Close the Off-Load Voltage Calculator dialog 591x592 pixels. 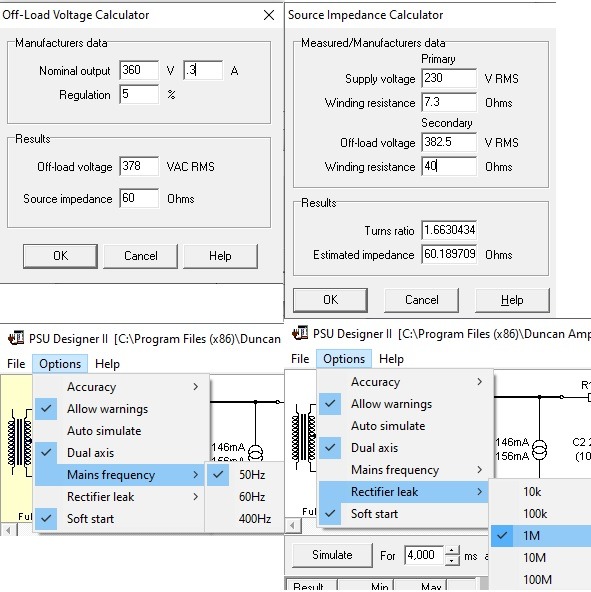(269, 15)
